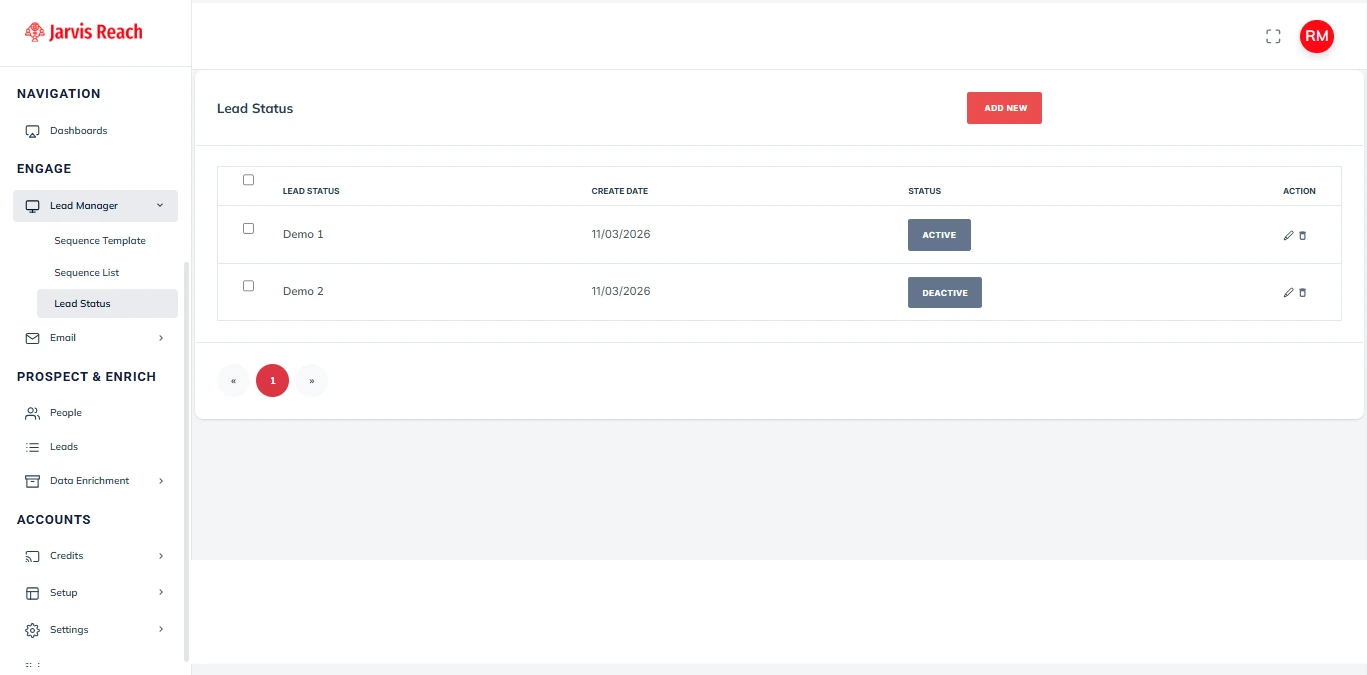Click the Demo 1 name cell
The image size is (1367, 675).
click(x=303, y=234)
